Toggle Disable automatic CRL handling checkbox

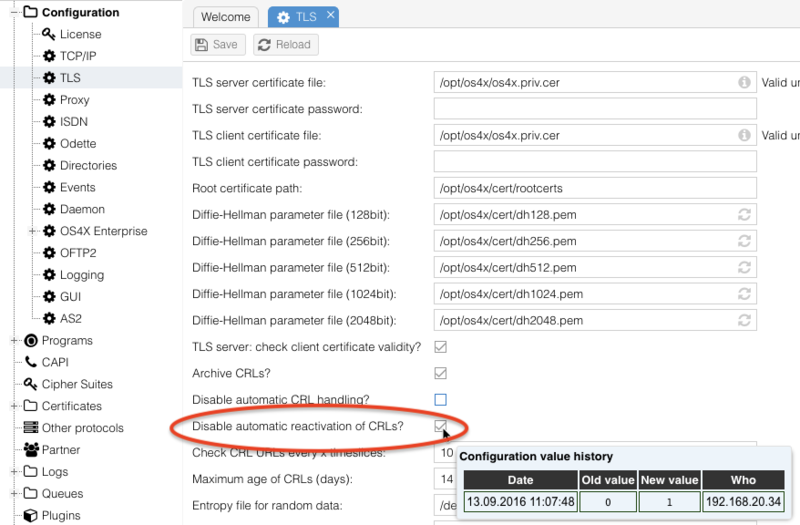(440, 400)
